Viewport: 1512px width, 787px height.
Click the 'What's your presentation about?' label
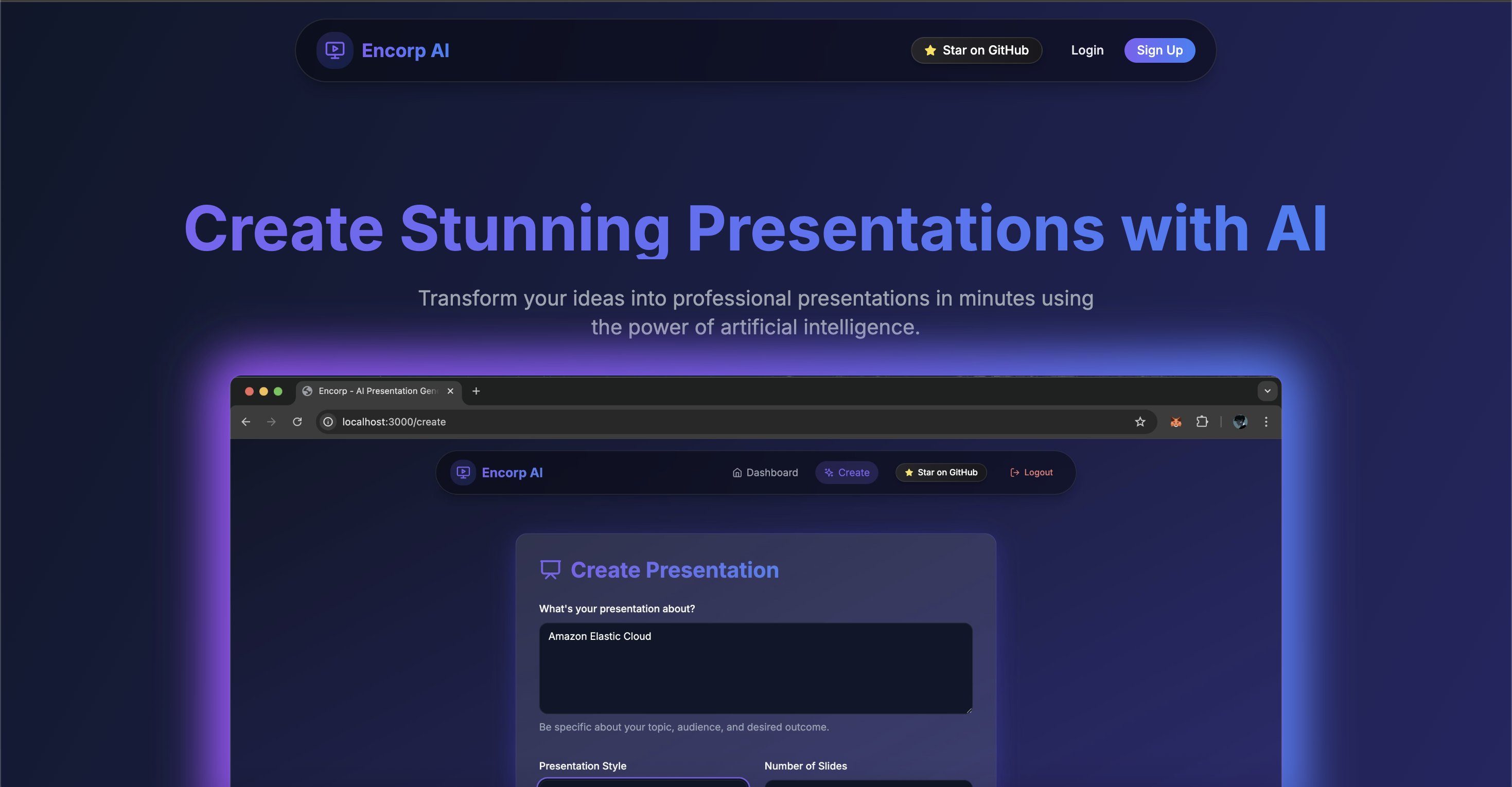617,609
